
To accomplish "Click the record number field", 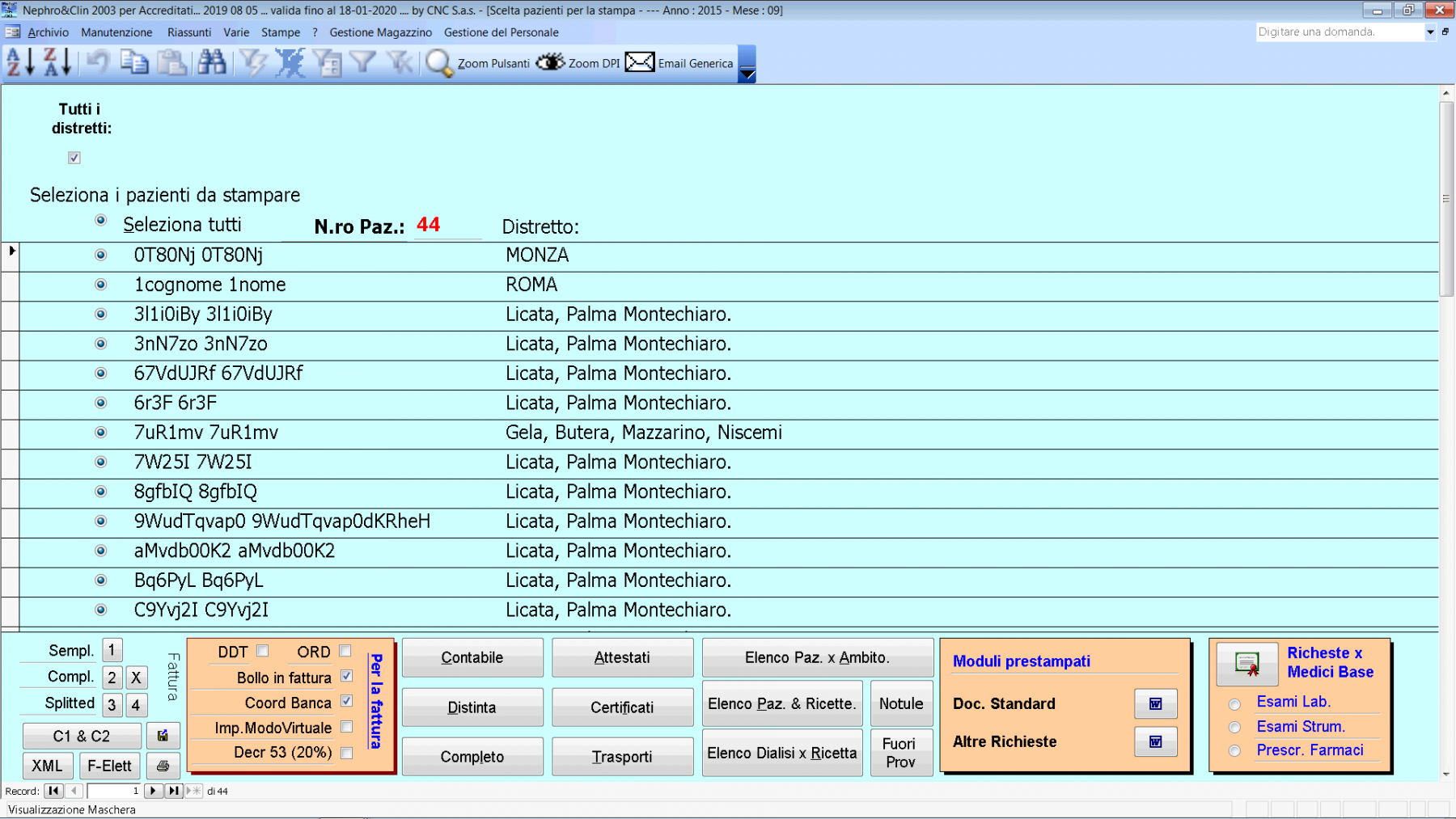I will pyautogui.click(x=114, y=791).
